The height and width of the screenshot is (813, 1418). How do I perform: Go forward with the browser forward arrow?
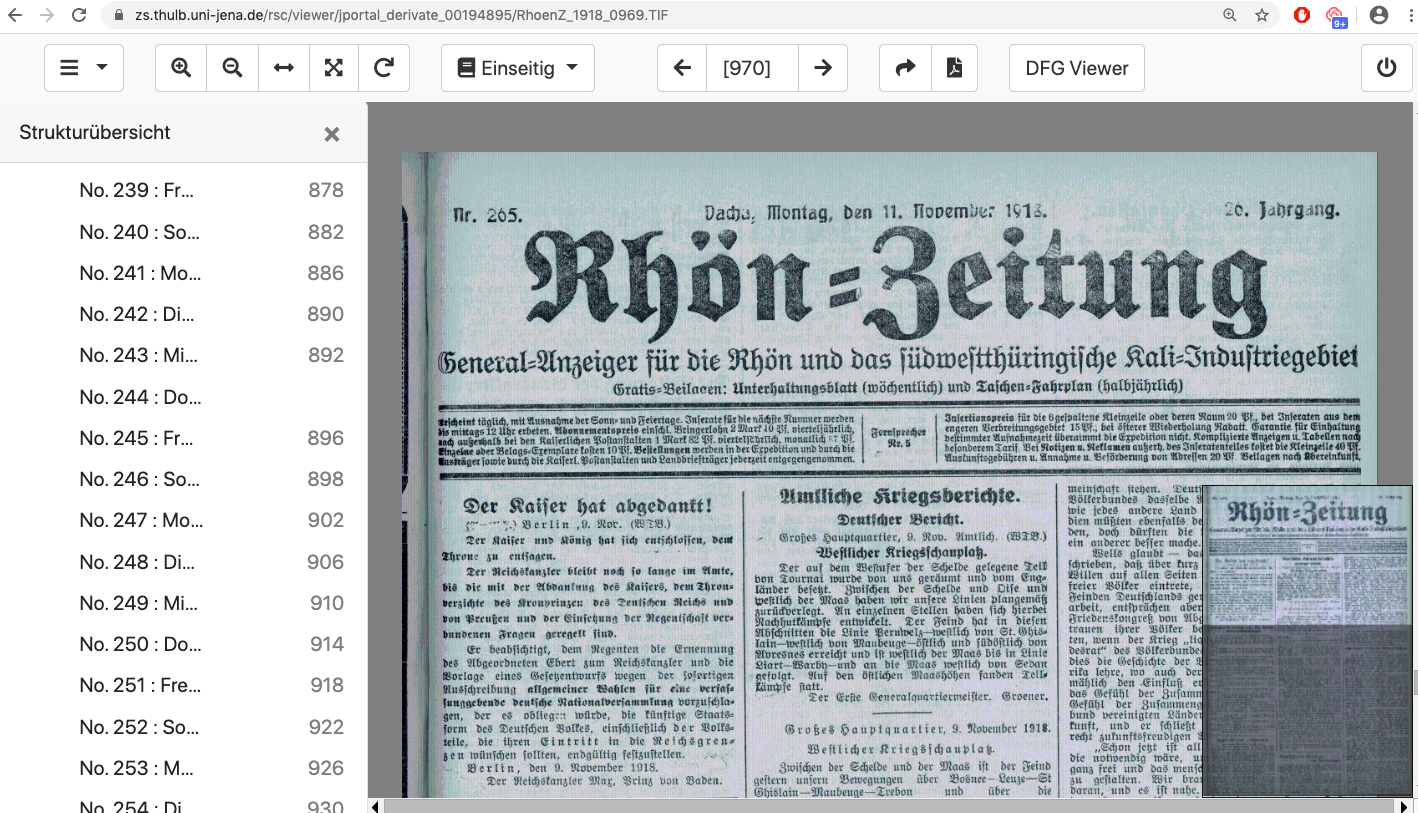[x=47, y=15]
